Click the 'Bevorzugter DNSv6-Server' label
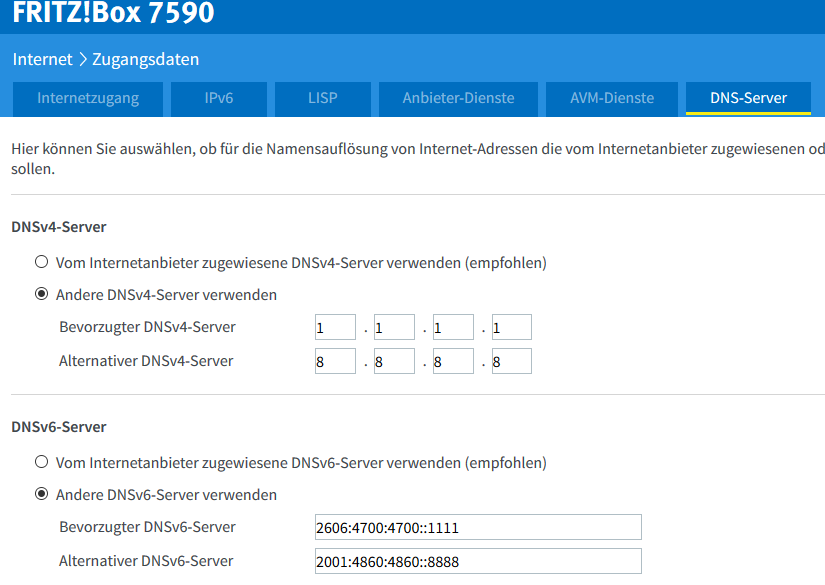Screen dimensions: 825x585 [147, 527]
